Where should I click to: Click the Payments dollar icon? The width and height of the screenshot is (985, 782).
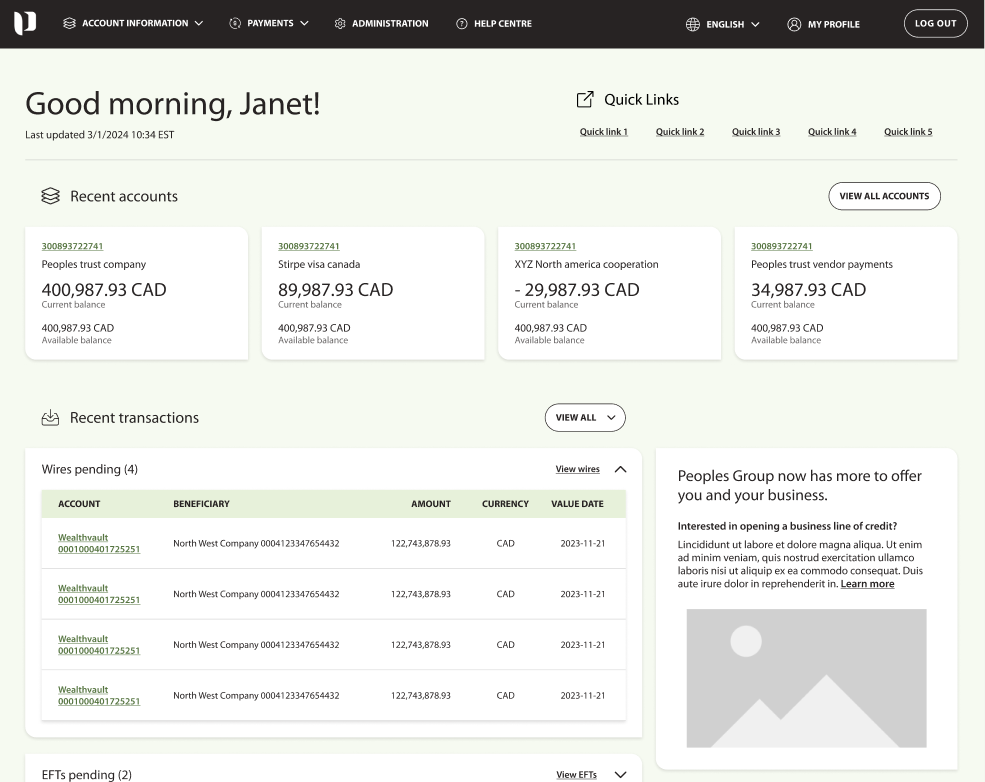click(x=235, y=24)
